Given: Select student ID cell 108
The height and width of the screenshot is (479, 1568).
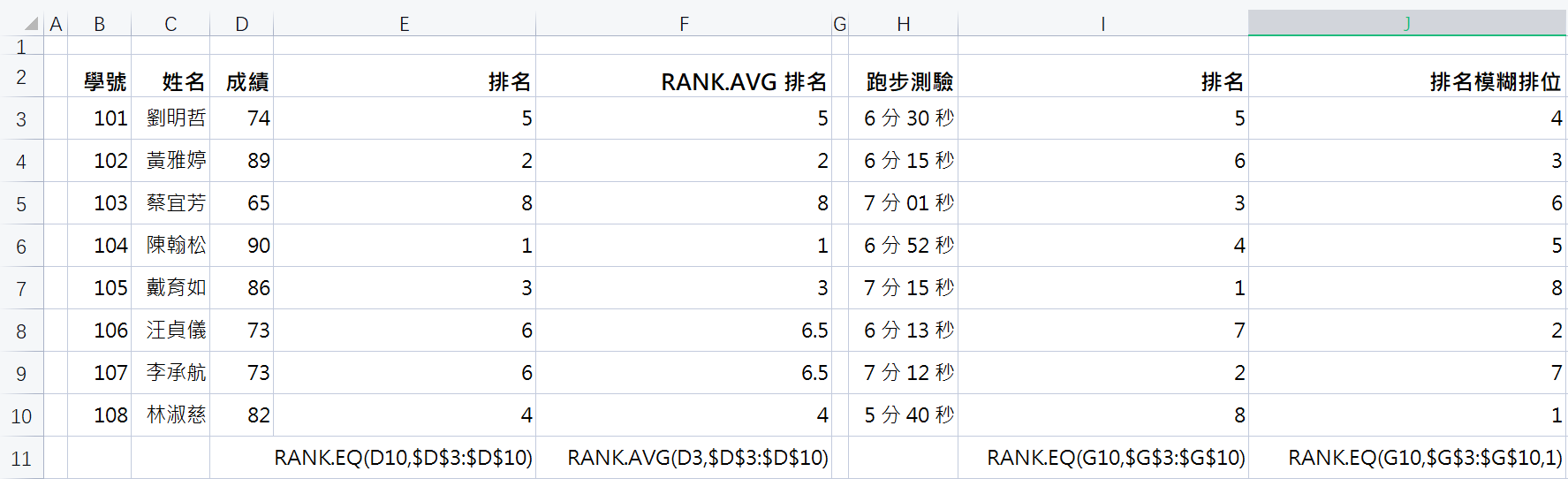Looking at the screenshot, I should tap(100, 415).
